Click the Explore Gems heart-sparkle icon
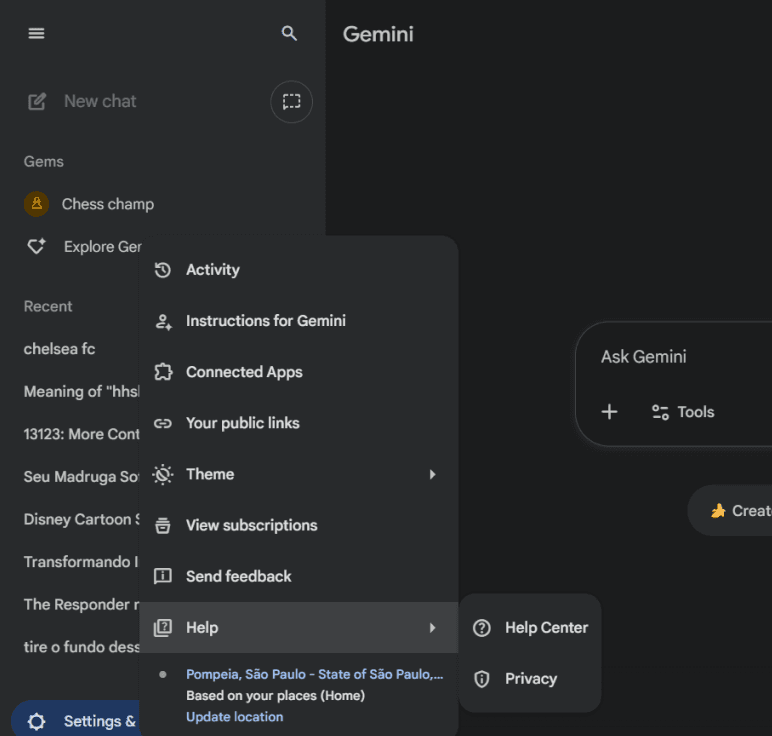Image resolution: width=772 pixels, height=736 pixels. point(36,246)
